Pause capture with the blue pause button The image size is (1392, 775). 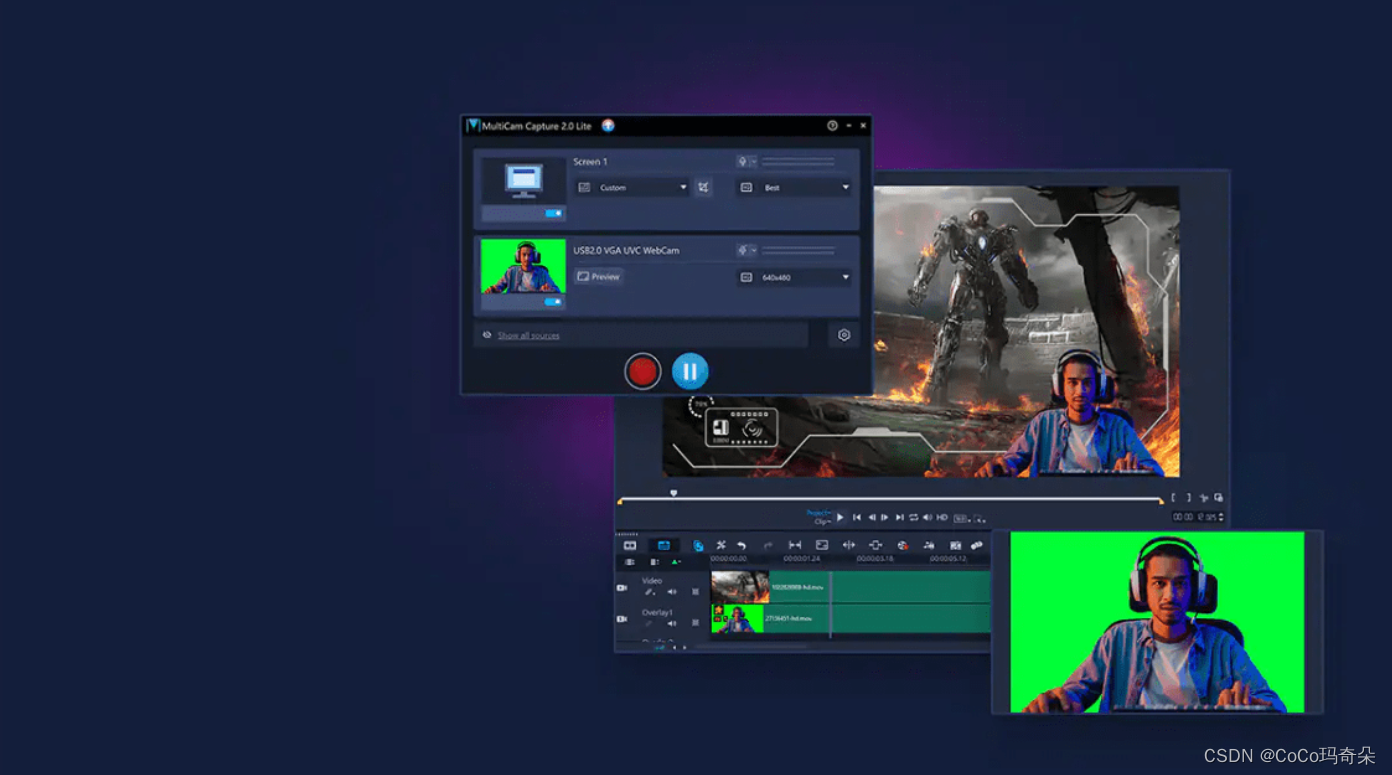(x=690, y=371)
